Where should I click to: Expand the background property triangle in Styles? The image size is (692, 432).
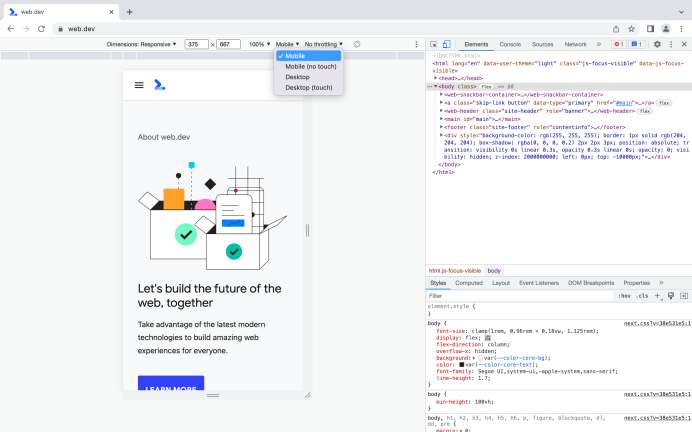(x=474, y=358)
